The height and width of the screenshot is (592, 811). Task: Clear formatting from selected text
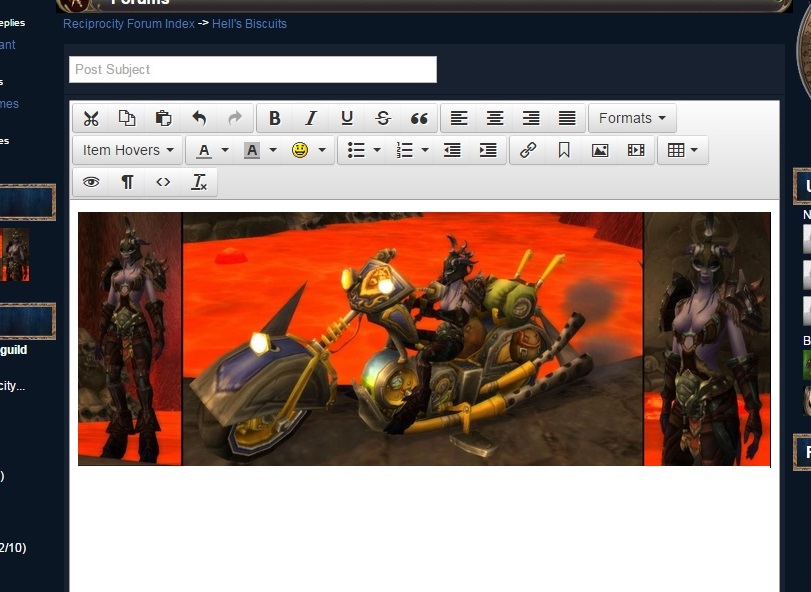coord(199,182)
